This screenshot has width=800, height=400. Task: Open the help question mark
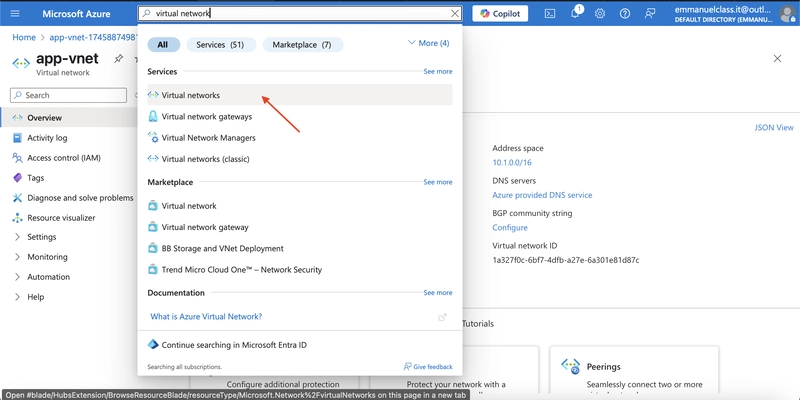point(625,14)
